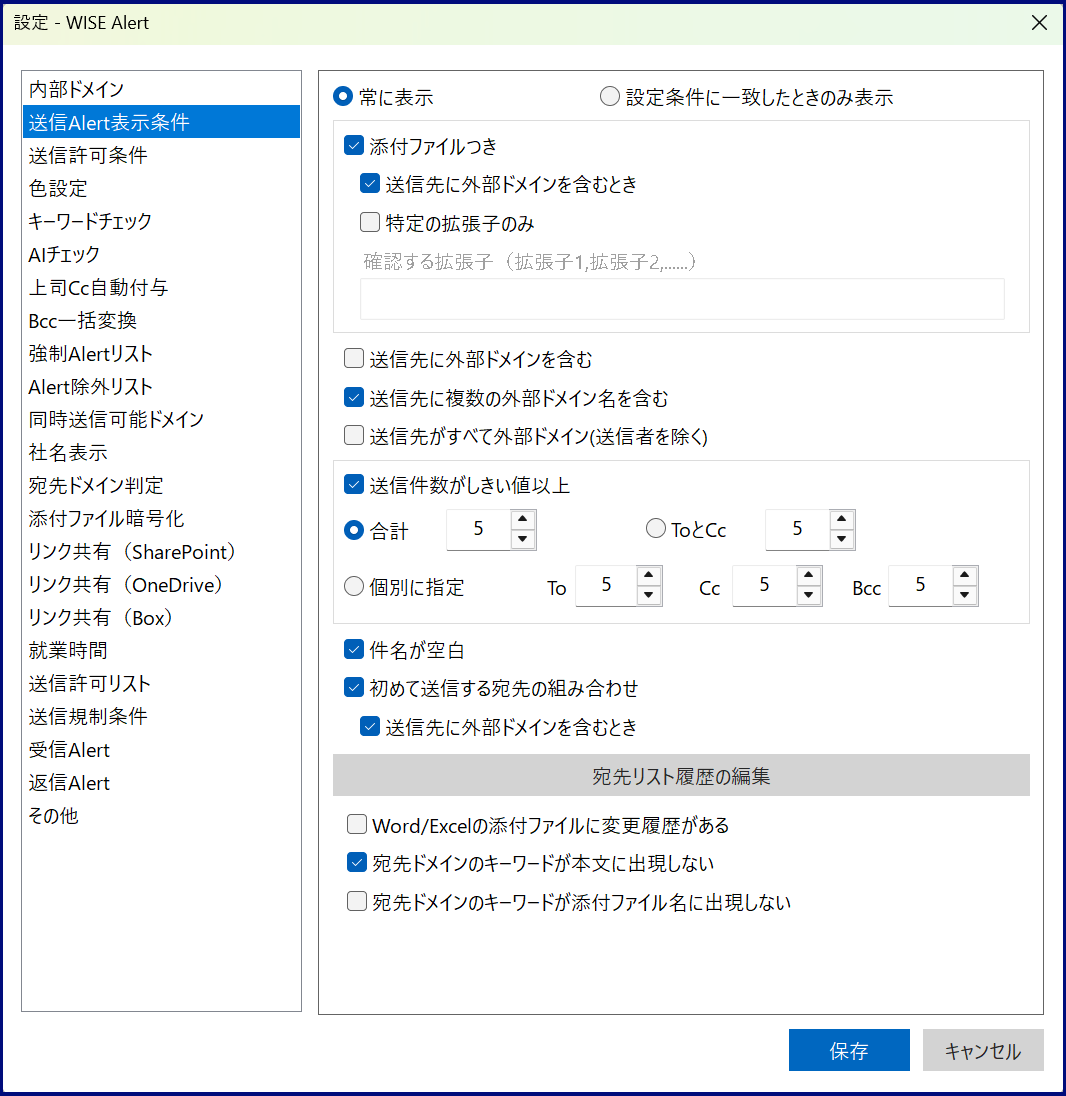Increase the Cc count spinner
Screen dimensions: 1066x1096
click(x=808, y=575)
